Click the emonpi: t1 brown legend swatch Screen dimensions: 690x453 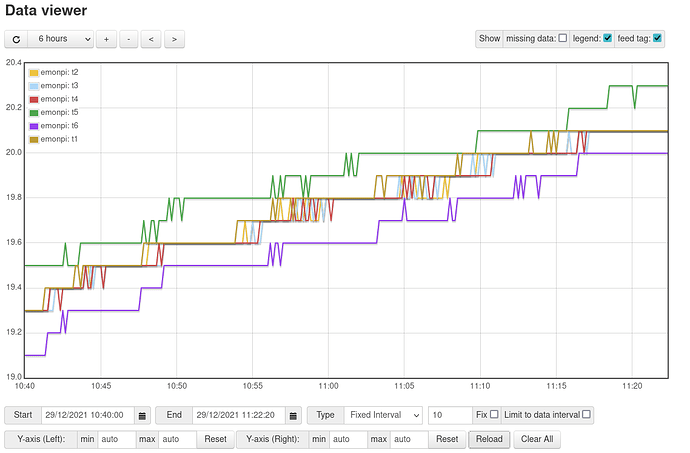pos(34,140)
